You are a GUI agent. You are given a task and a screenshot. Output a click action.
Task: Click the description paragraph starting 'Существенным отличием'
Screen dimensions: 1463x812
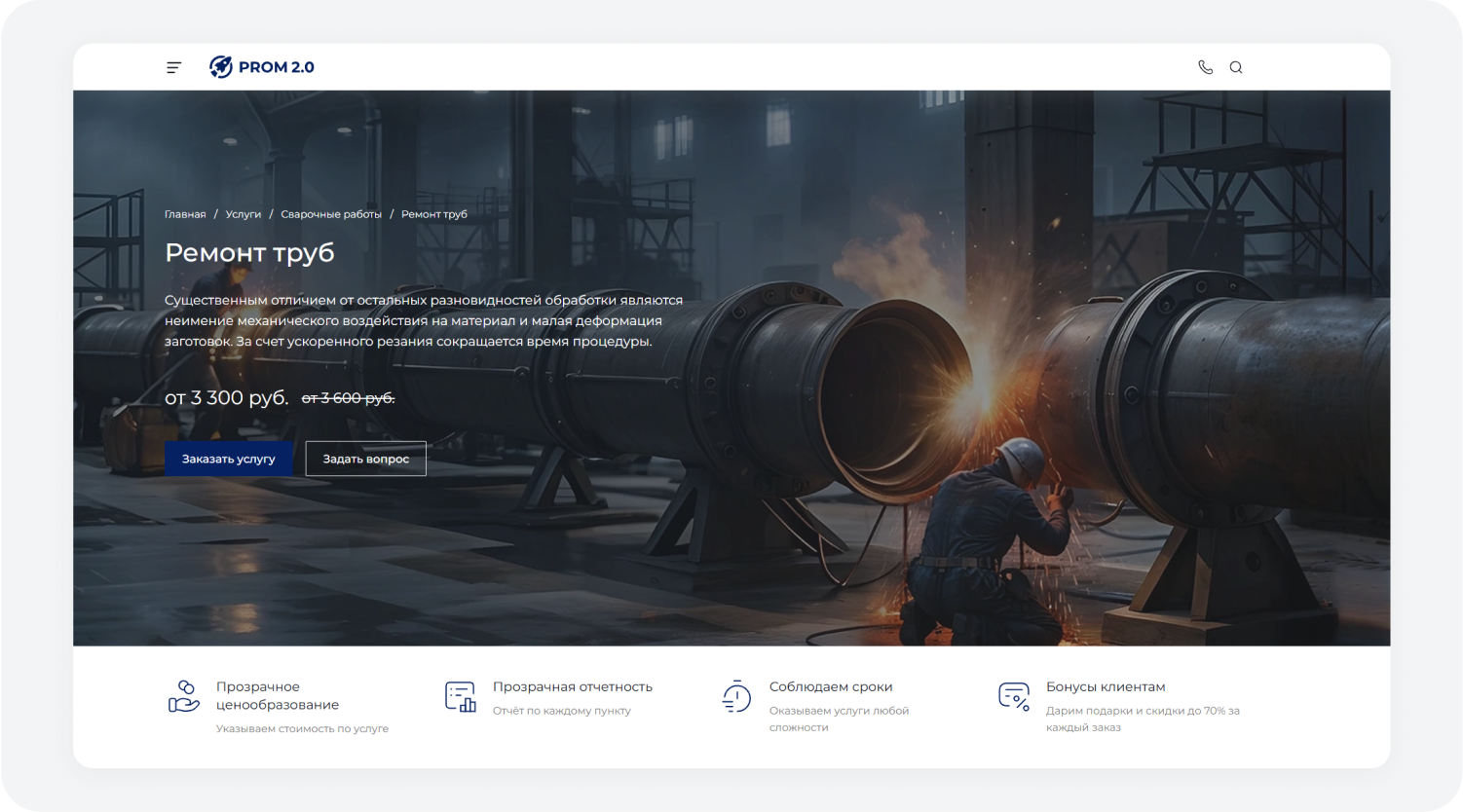pos(424,320)
